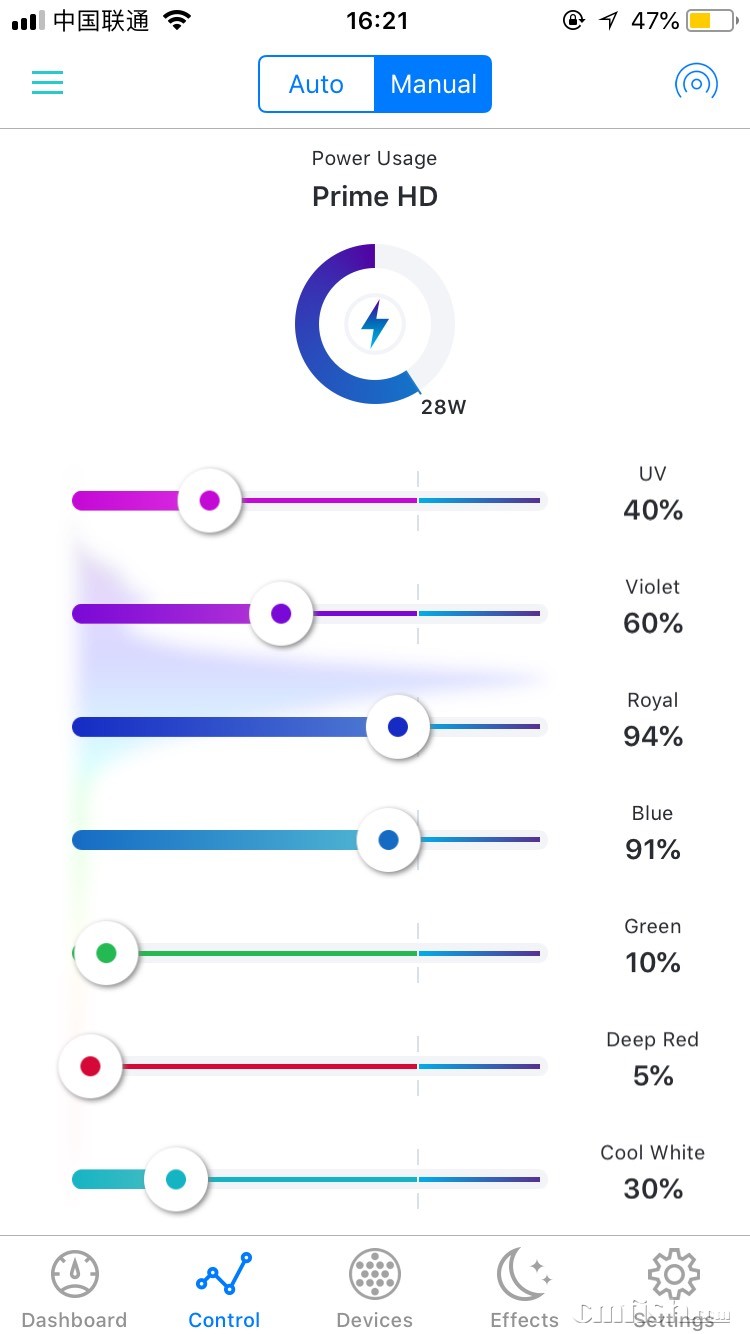Click the Violet slider knob

click(281, 613)
